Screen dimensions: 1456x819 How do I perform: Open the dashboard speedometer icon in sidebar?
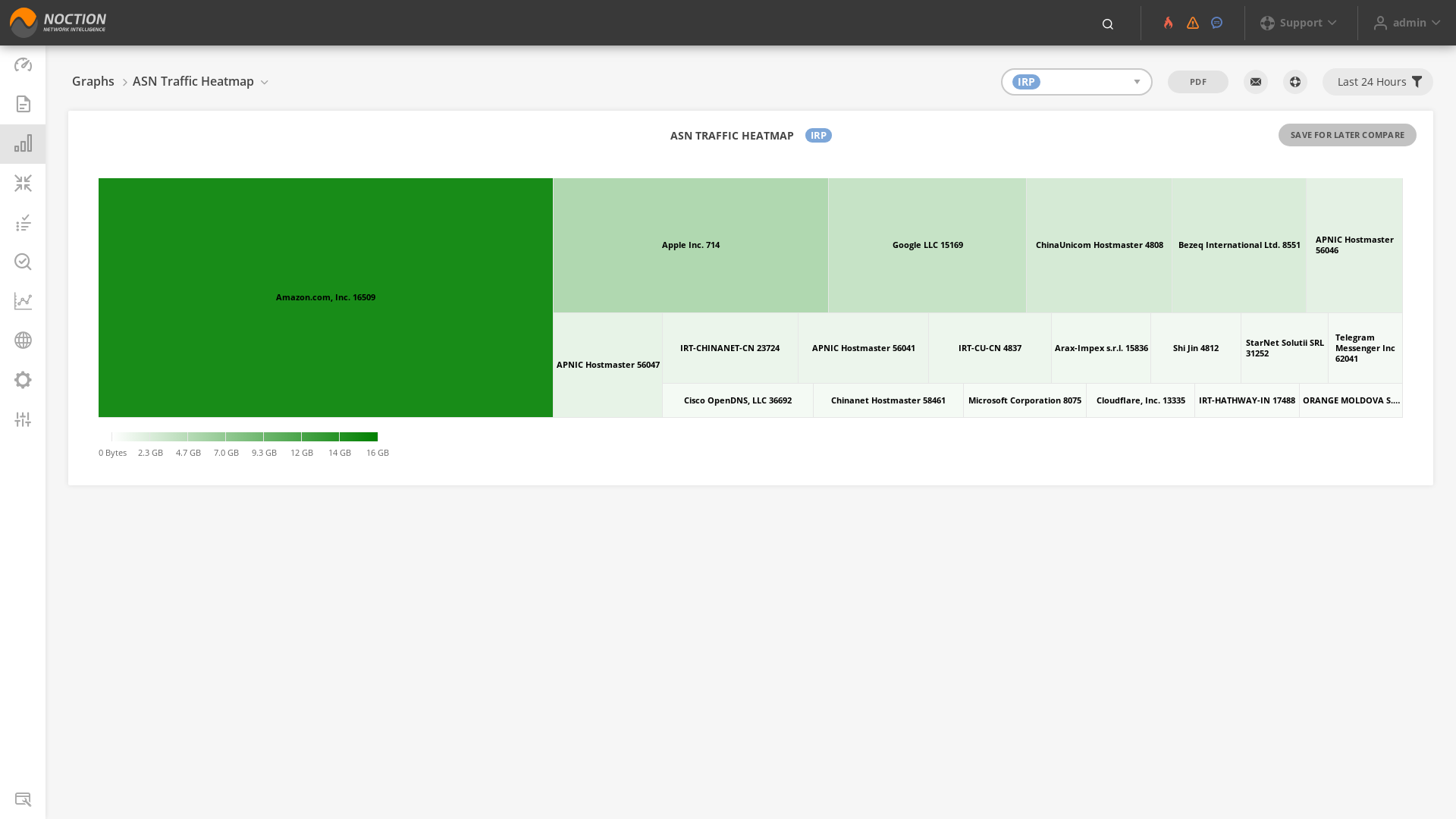(23, 64)
